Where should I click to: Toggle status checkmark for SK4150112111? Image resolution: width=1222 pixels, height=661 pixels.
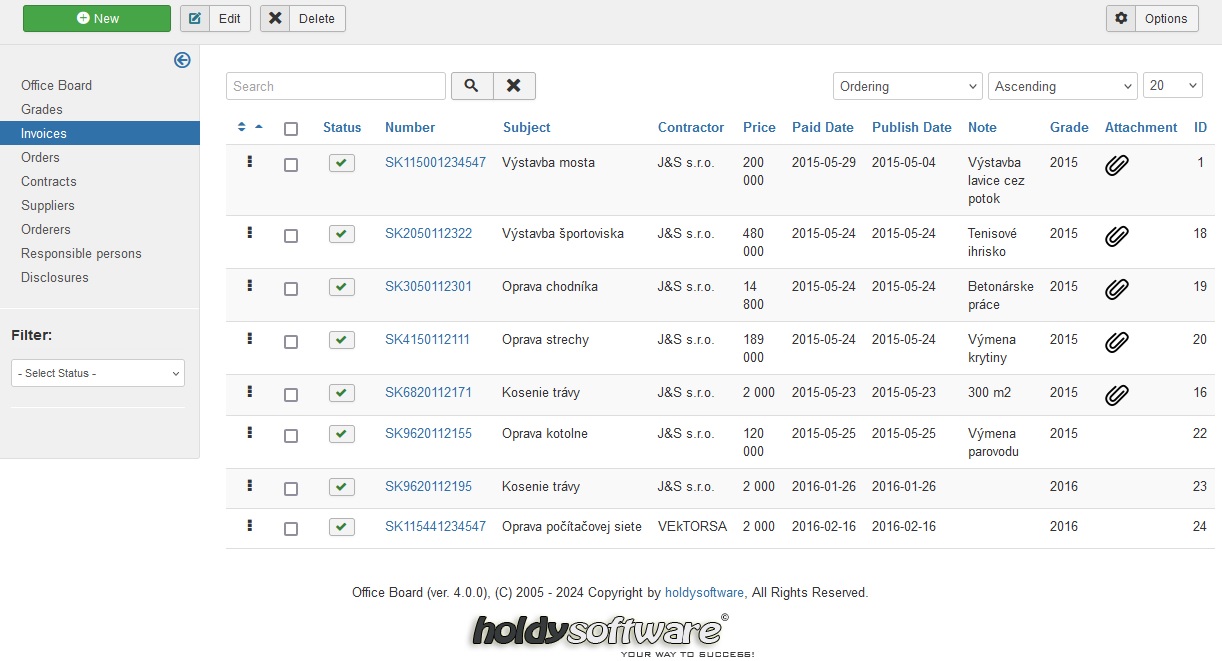coord(342,340)
